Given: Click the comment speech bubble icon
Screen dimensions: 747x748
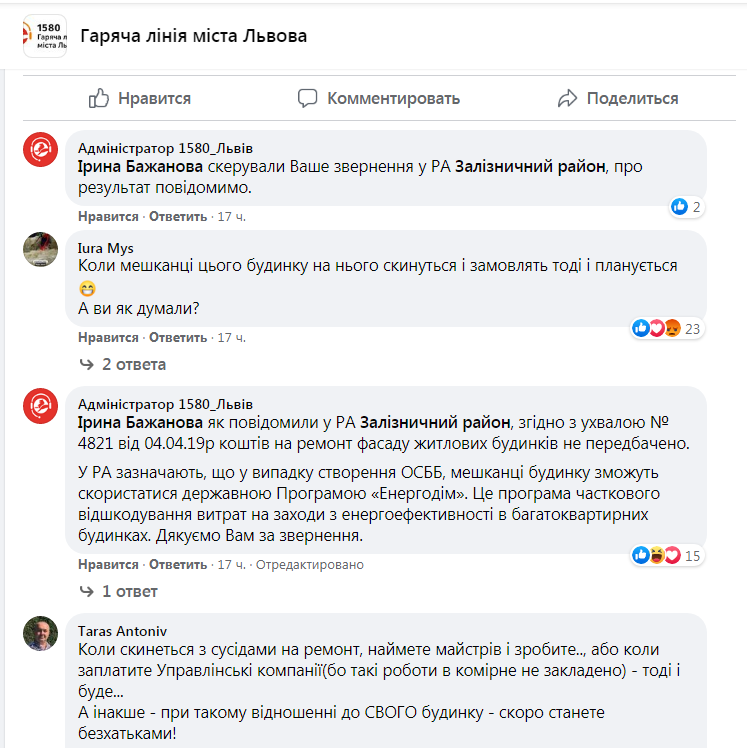Looking at the screenshot, I should tap(308, 98).
